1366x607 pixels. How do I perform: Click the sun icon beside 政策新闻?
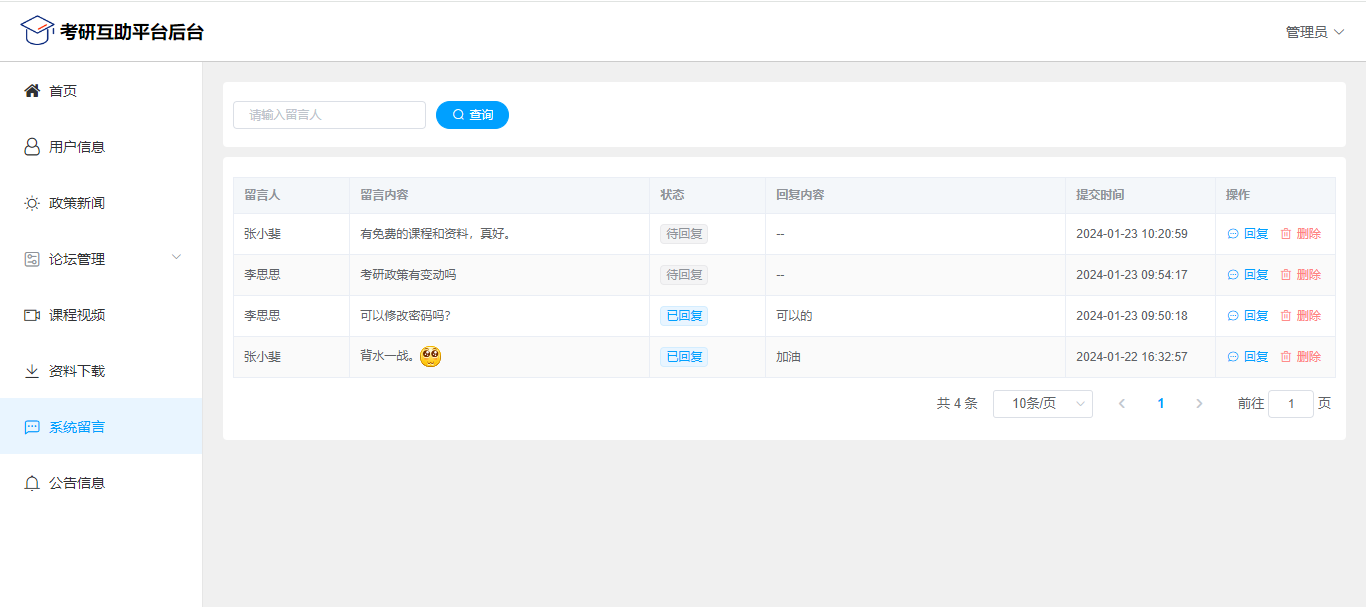pyautogui.click(x=32, y=203)
